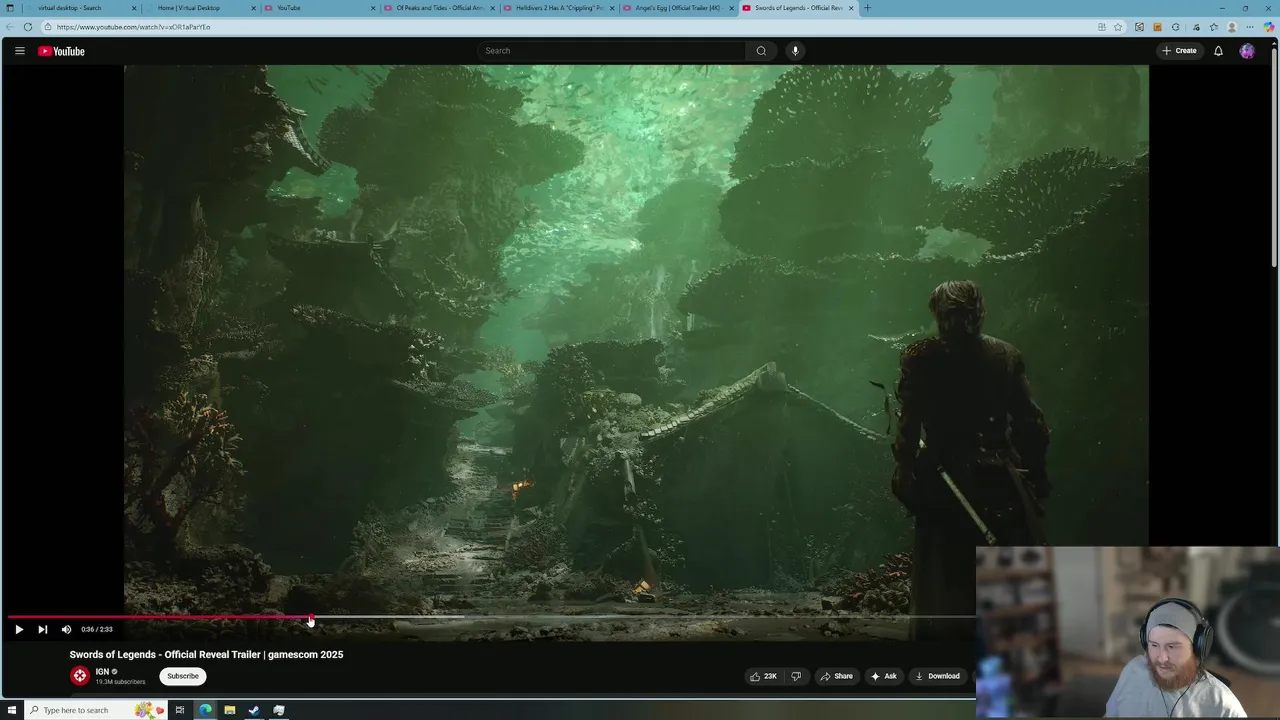Start voice search with microphone
Screen dimensions: 1280x720
click(x=795, y=51)
